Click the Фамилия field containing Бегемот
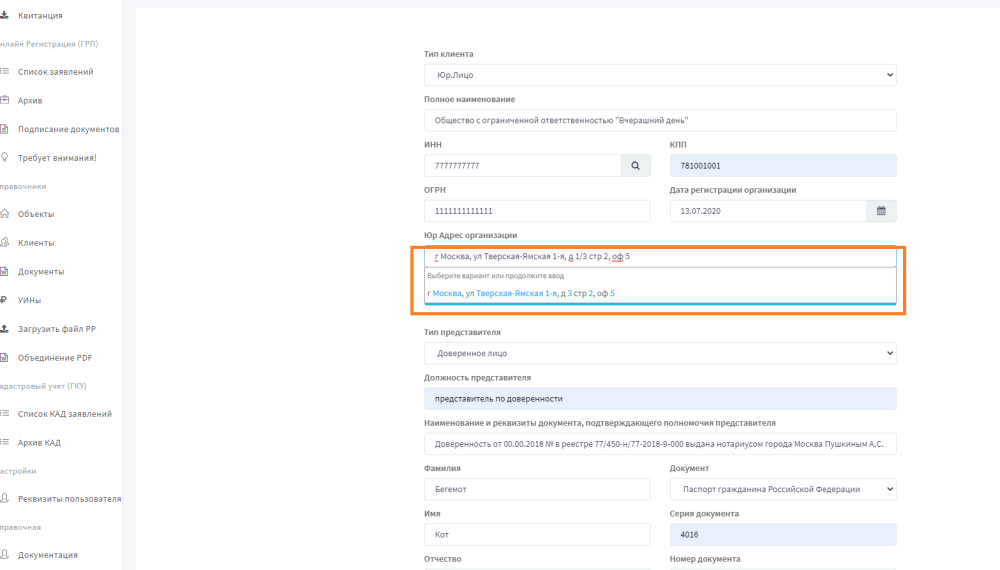The height and width of the screenshot is (570, 1000). 537,489
